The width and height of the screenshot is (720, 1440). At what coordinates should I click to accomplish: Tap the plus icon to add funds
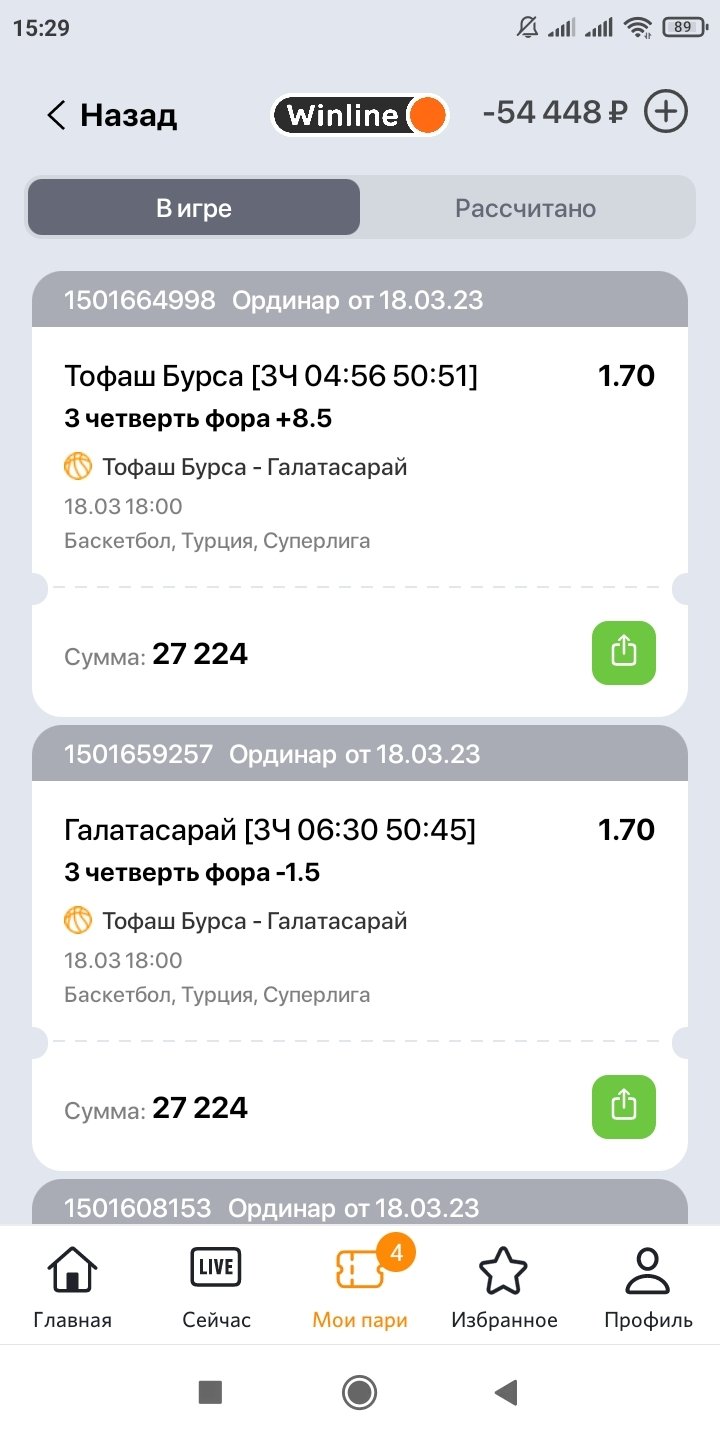coord(666,112)
